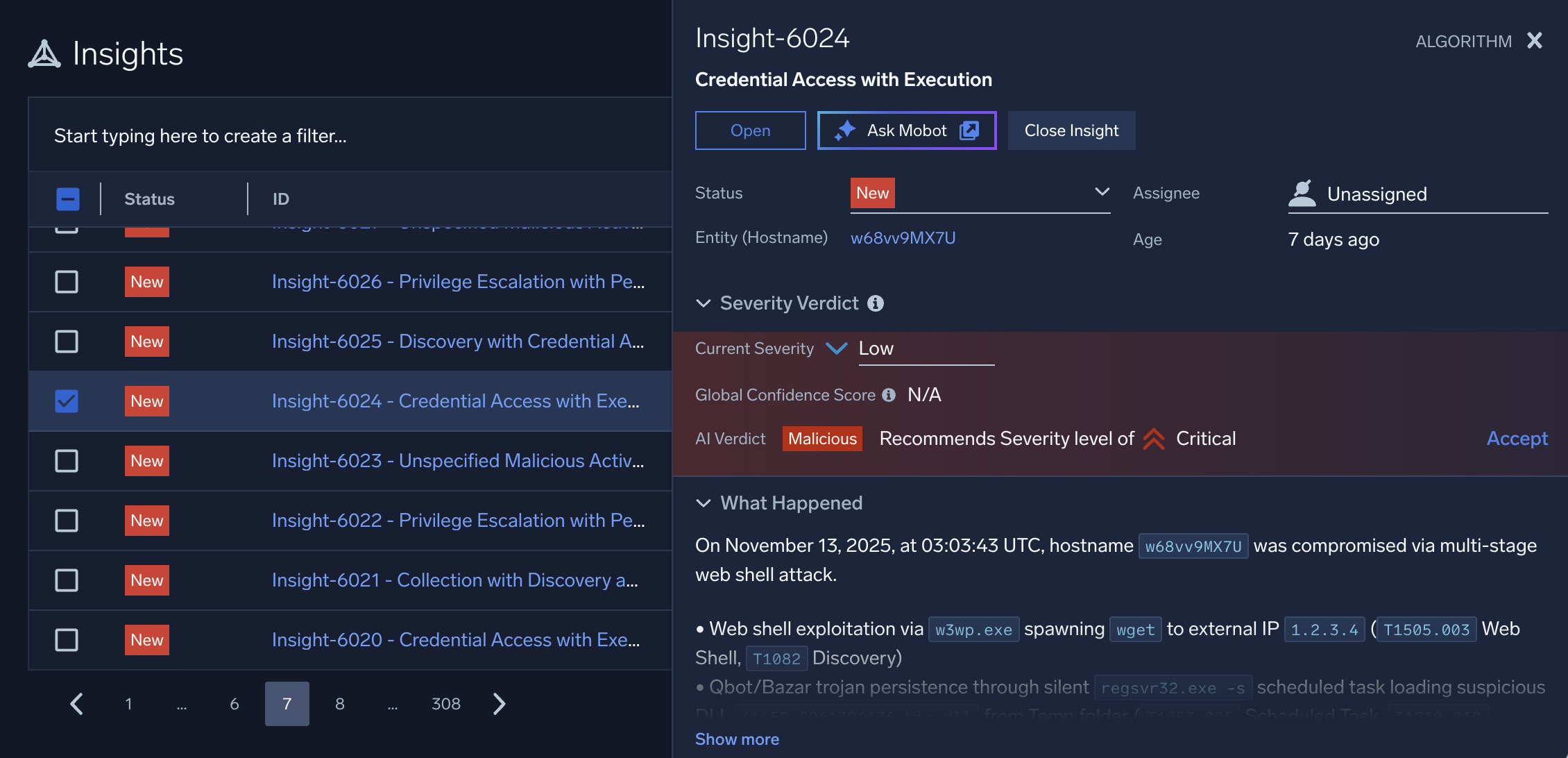Tick the checkbox for Insight-6026

pos(67,282)
